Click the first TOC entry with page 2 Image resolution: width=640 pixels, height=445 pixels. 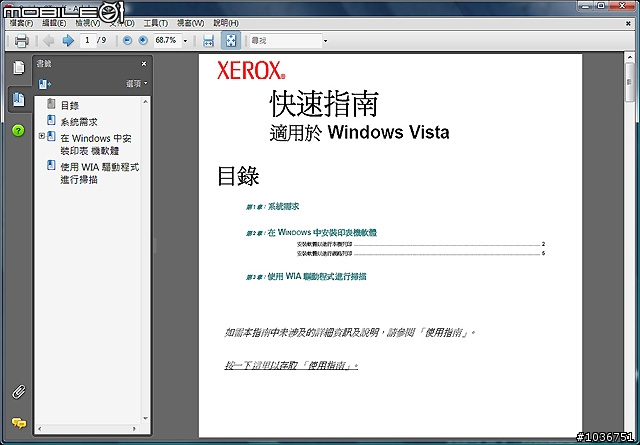(421, 245)
